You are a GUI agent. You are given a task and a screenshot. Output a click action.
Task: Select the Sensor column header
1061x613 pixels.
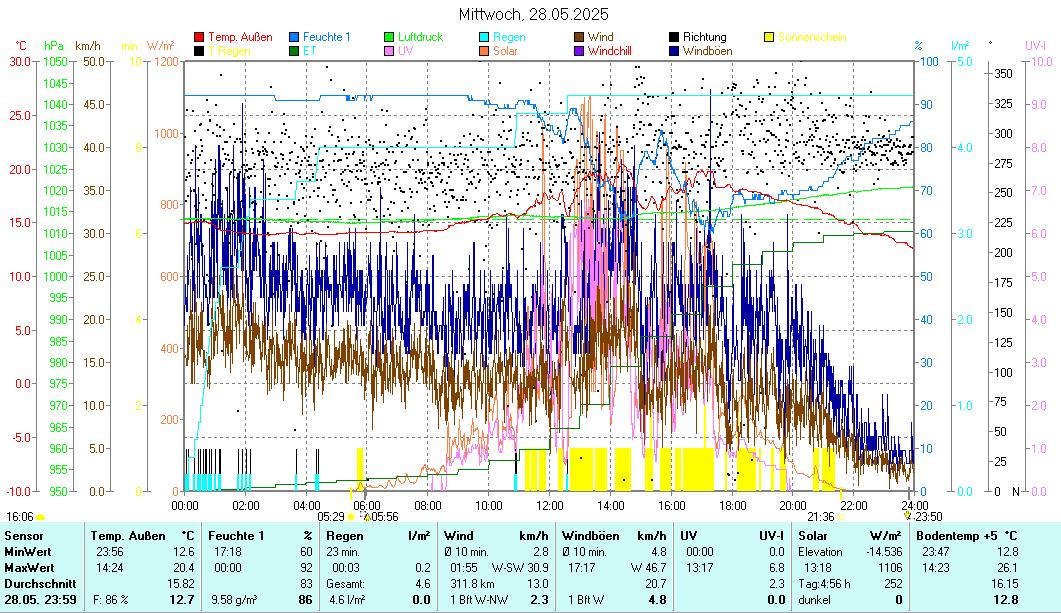(24, 536)
